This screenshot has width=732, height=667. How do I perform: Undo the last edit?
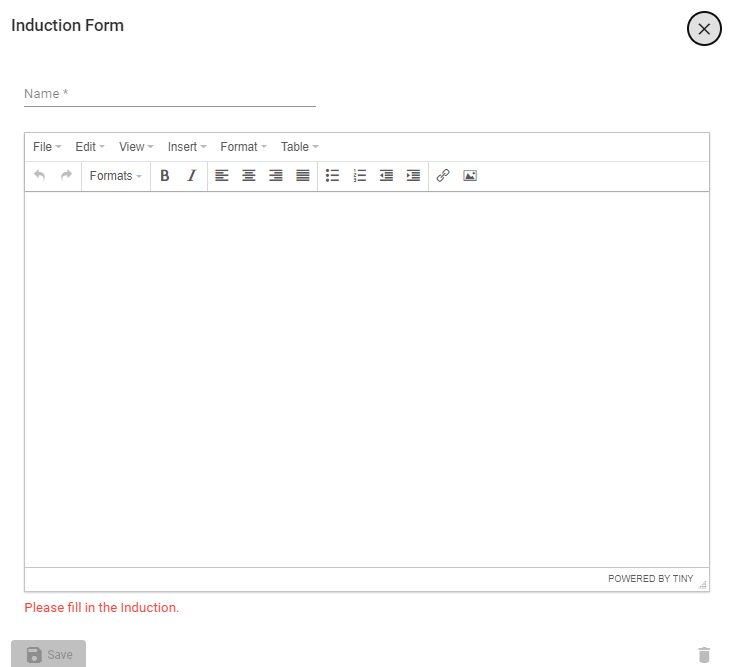tap(40, 176)
